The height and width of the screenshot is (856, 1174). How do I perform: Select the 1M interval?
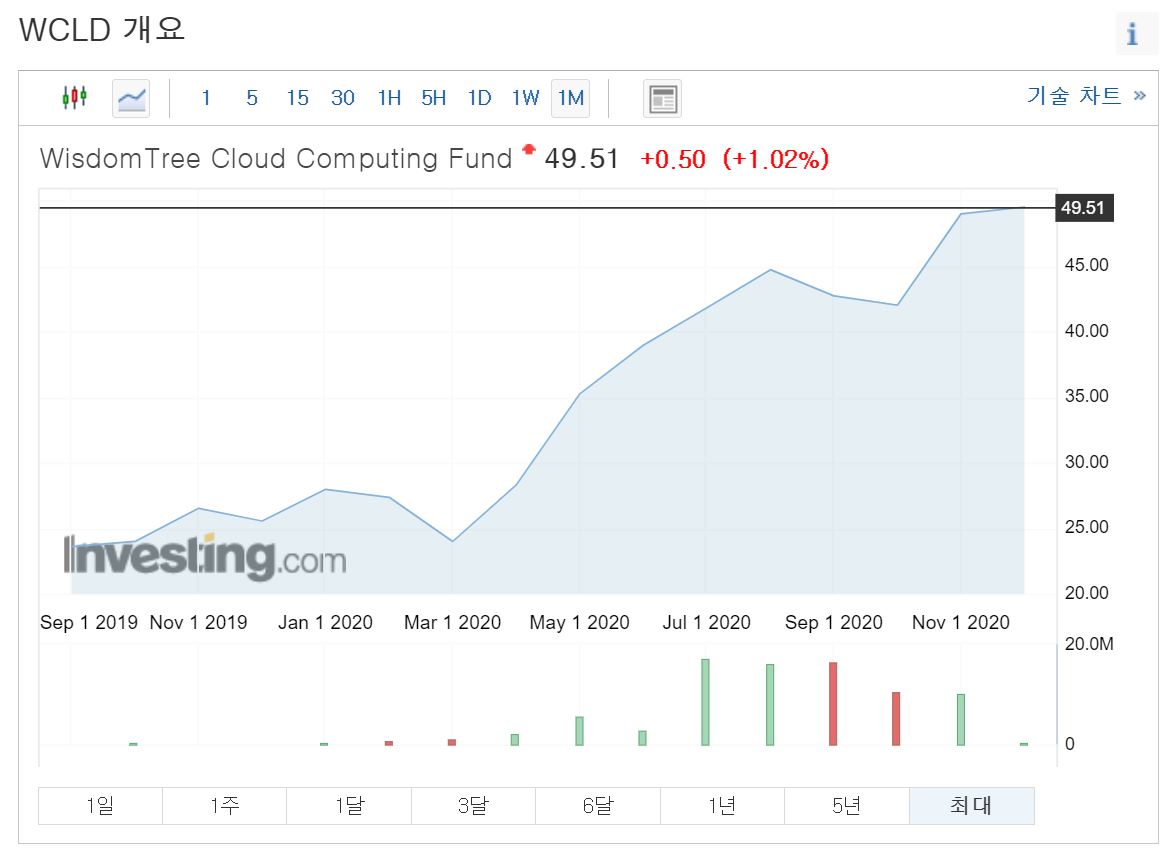pos(571,98)
